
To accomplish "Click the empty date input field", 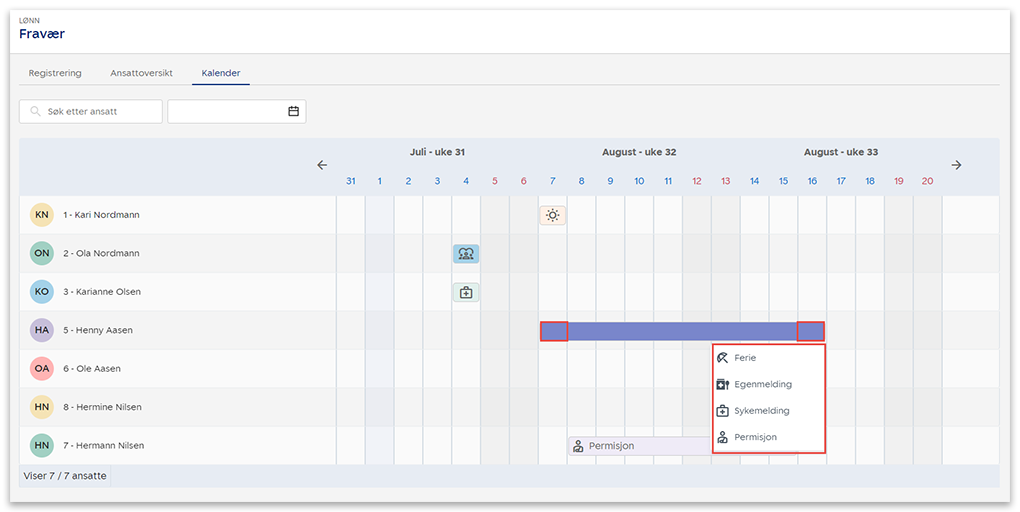I will coord(226,111).
